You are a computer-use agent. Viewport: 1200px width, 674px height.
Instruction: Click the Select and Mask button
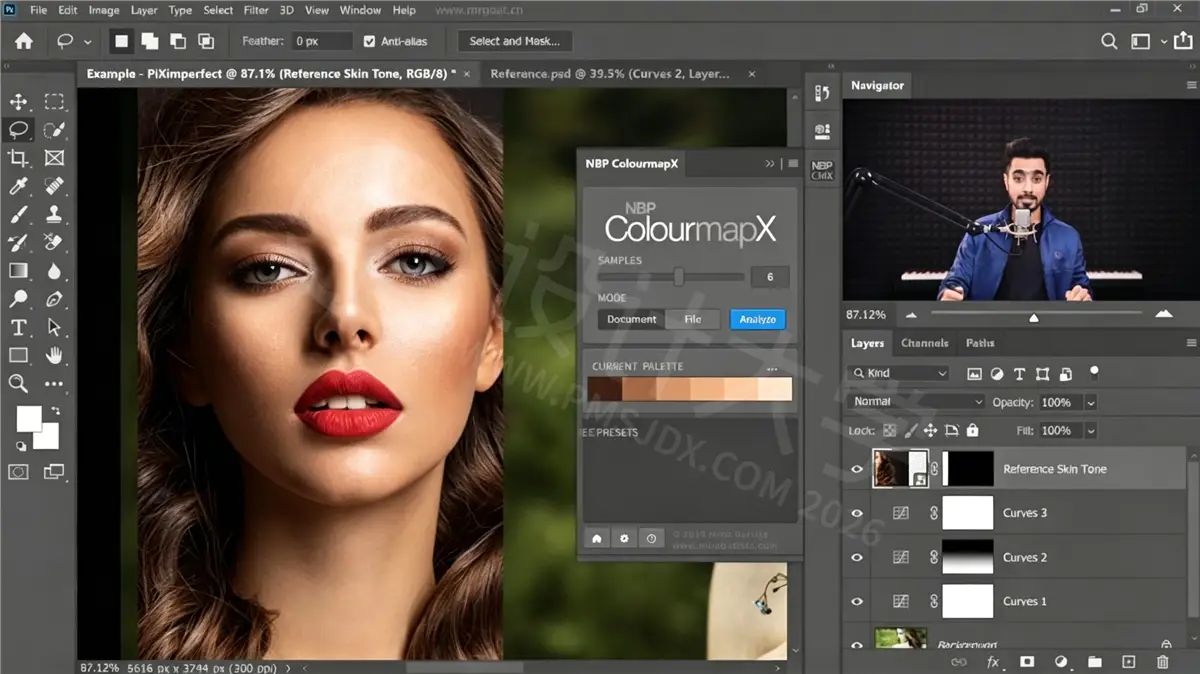click(515, 41)
